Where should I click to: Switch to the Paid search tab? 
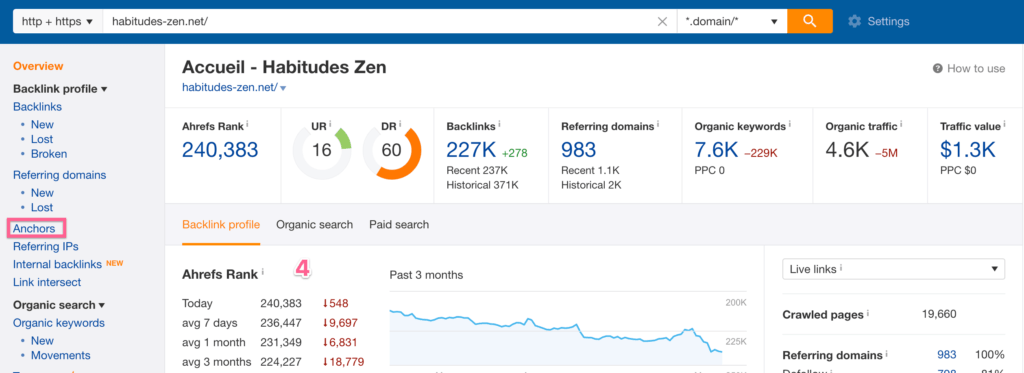[399, 225]
